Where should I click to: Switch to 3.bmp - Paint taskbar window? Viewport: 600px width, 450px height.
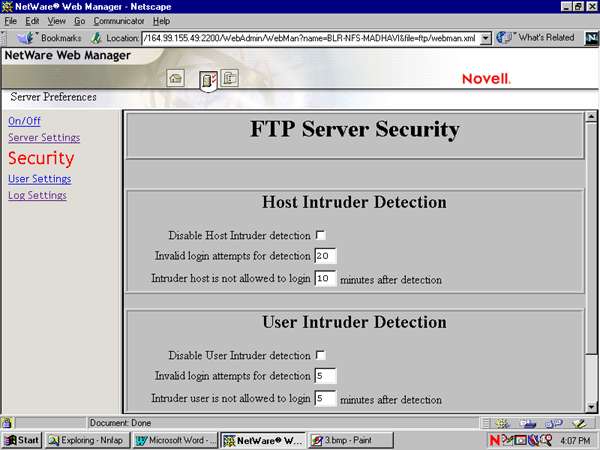pos(351,440)
